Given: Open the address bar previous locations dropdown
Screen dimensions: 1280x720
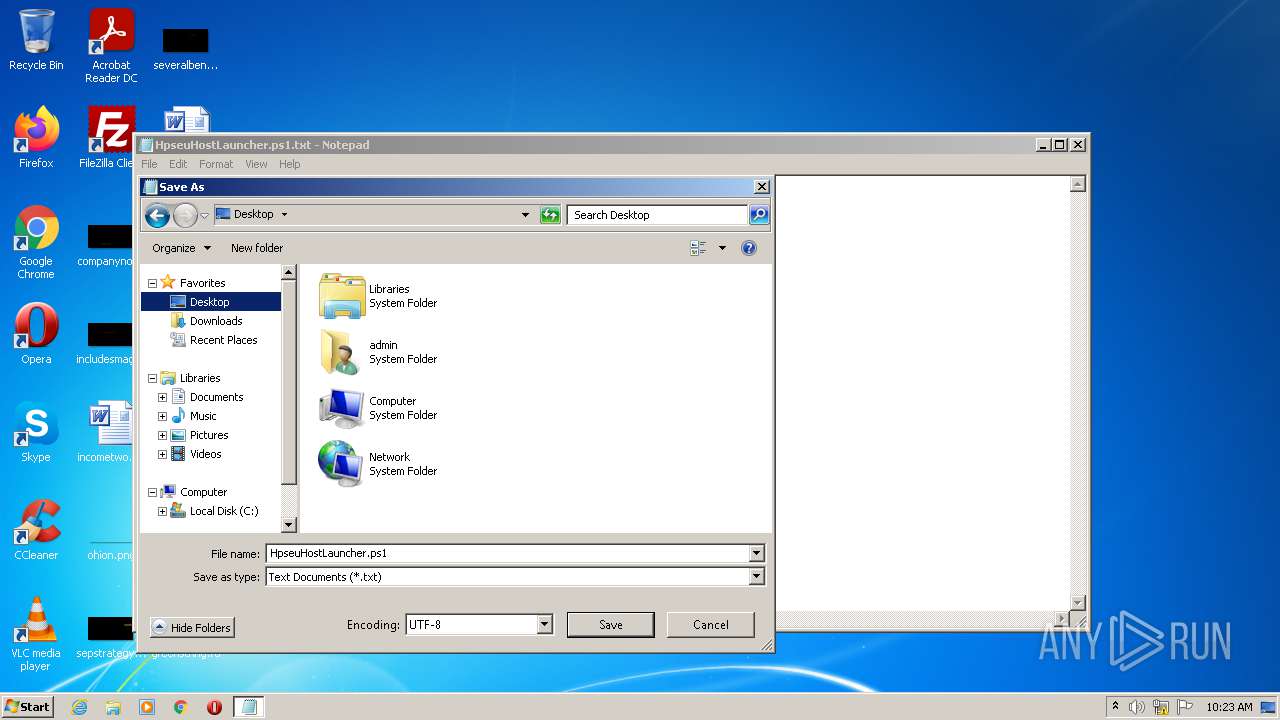Looking at the screenshot, I should [525, 215].
